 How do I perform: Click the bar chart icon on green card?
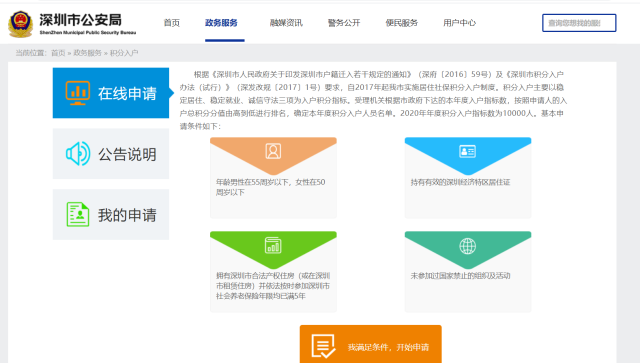point(273,245)
